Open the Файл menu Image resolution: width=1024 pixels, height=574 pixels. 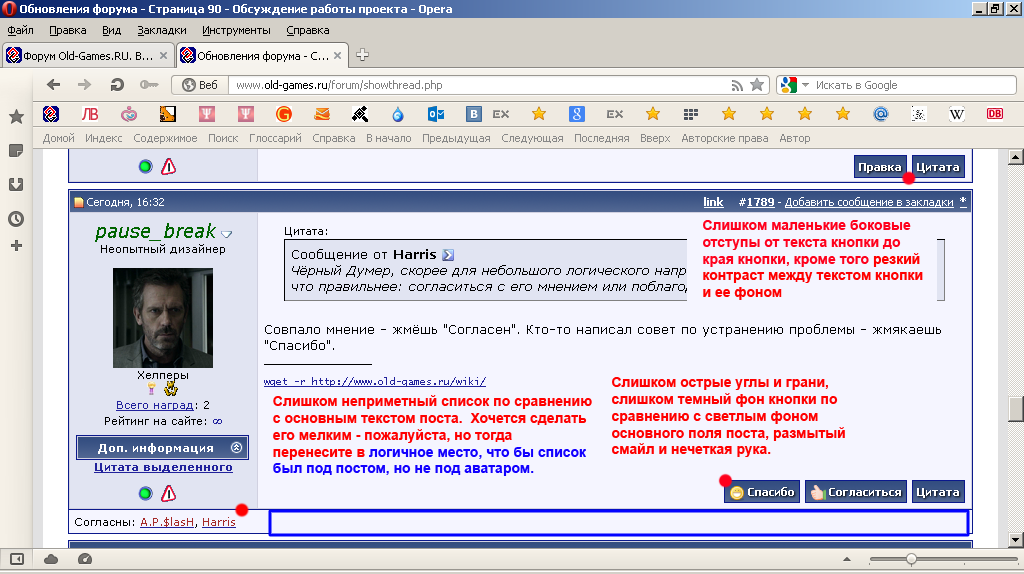pos(20,30)
